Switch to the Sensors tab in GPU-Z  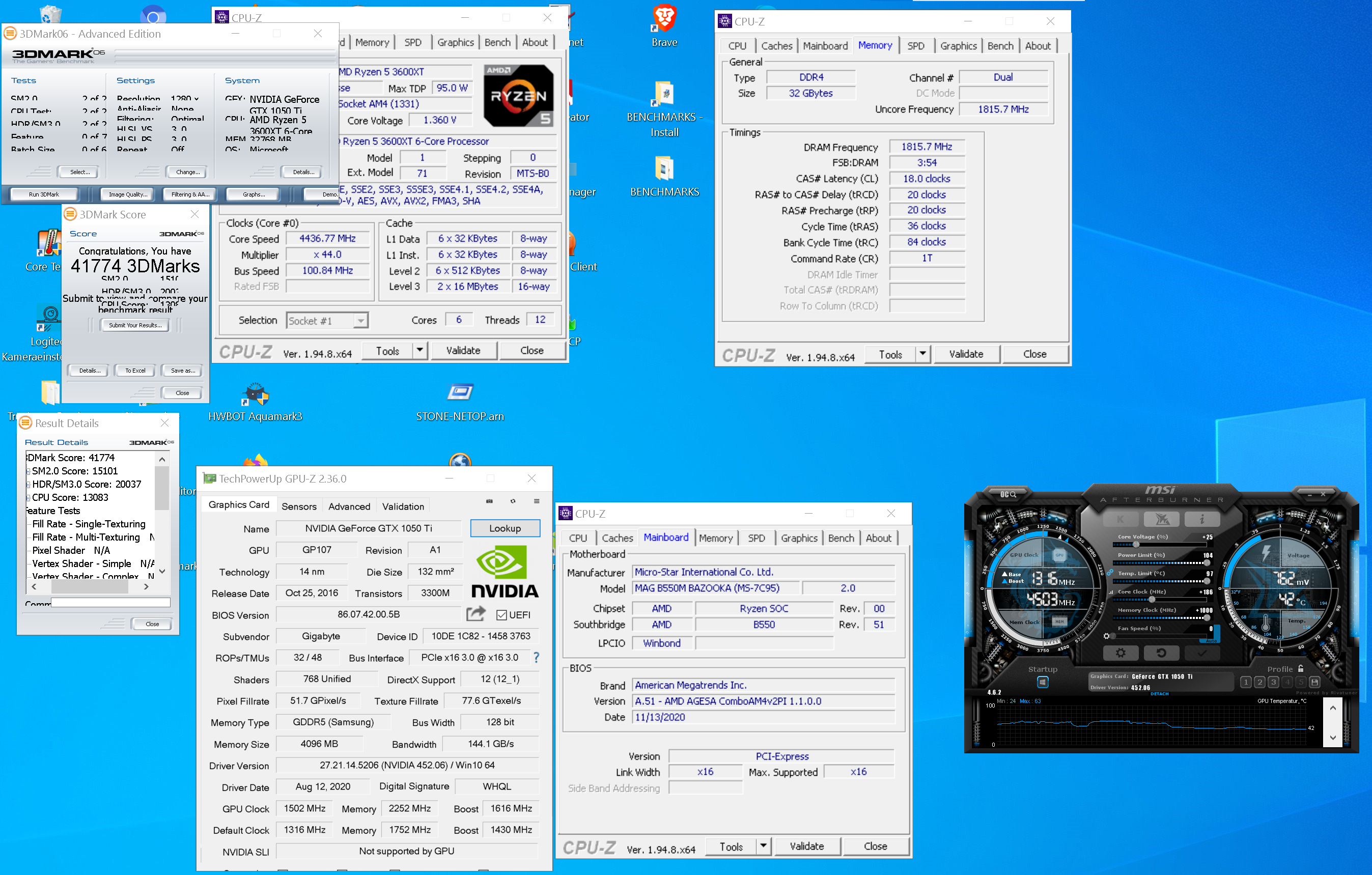click(298, 506)
